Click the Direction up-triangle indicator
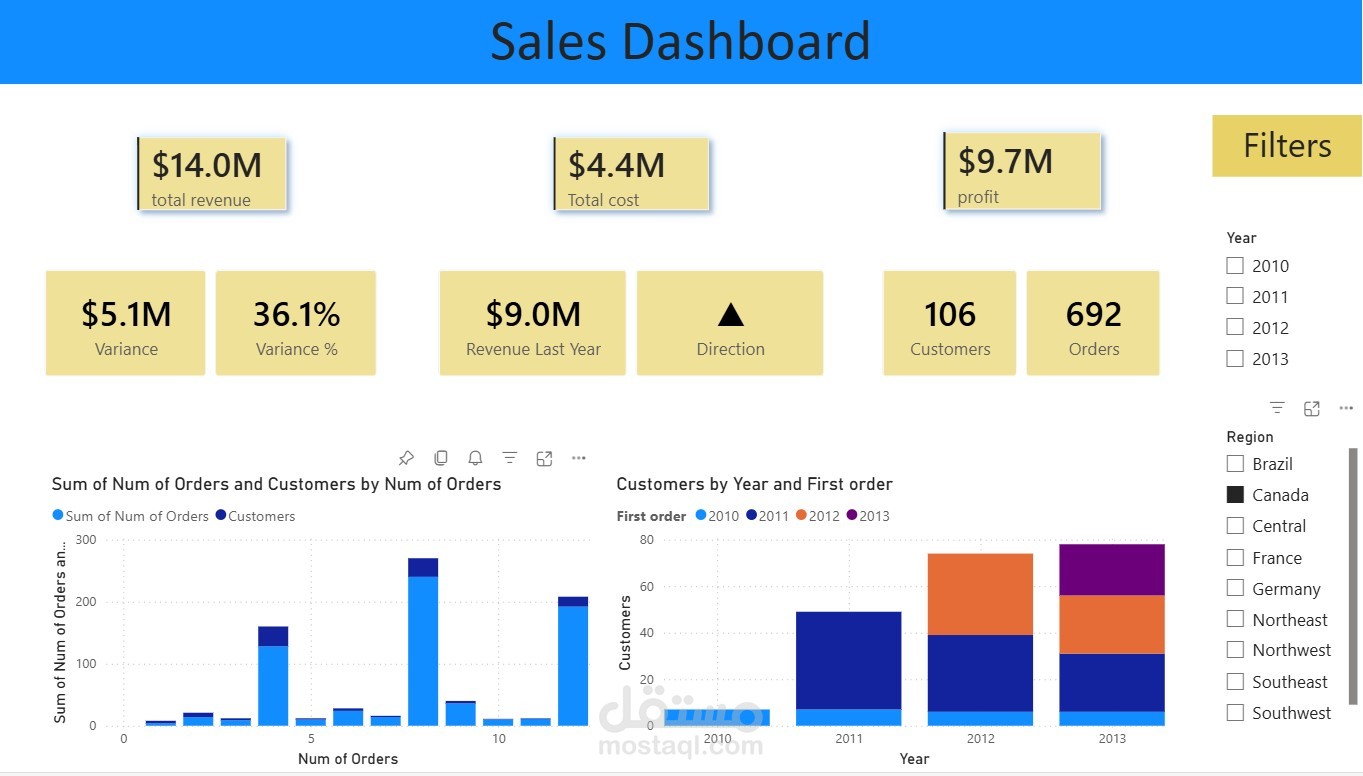 (x=731, y=315)
